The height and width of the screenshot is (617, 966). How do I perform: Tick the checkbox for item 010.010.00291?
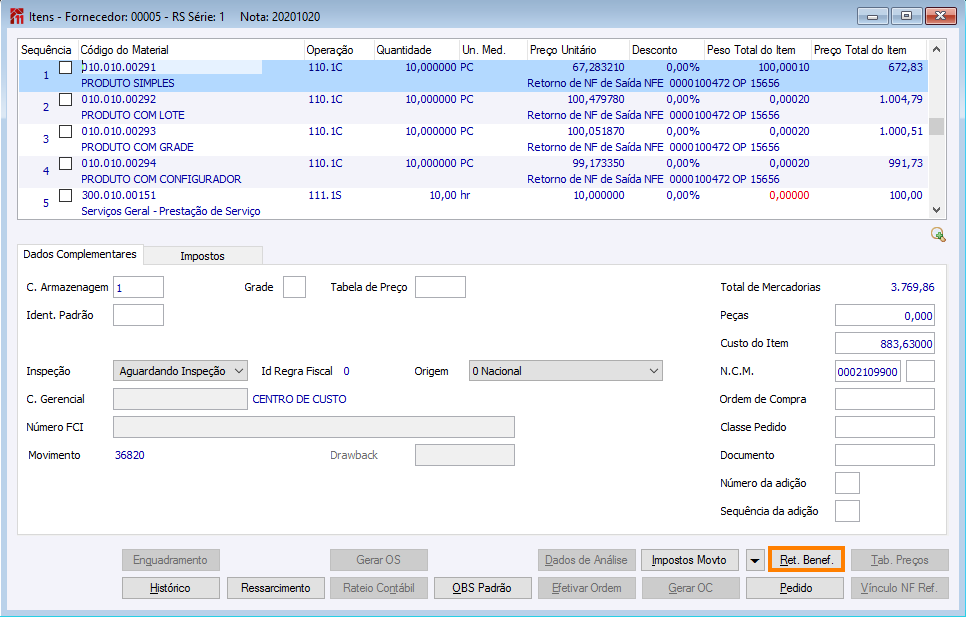65,67
